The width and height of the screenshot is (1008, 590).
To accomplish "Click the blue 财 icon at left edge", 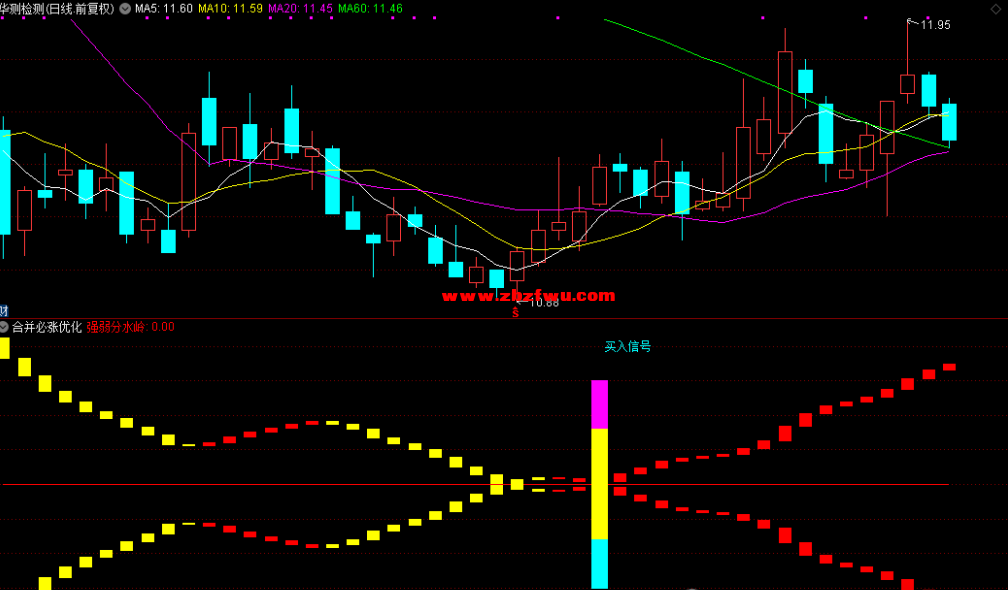I will 3,311.
